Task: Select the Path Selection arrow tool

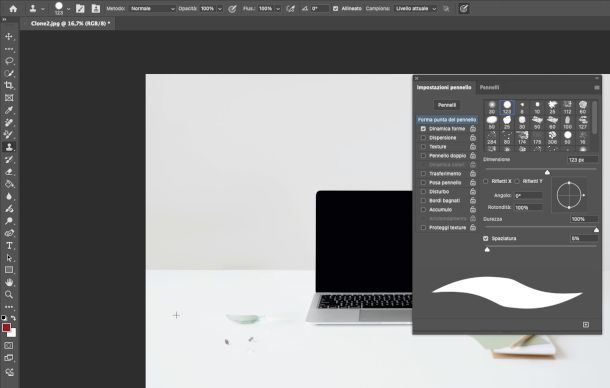Action: pos(9,258)
